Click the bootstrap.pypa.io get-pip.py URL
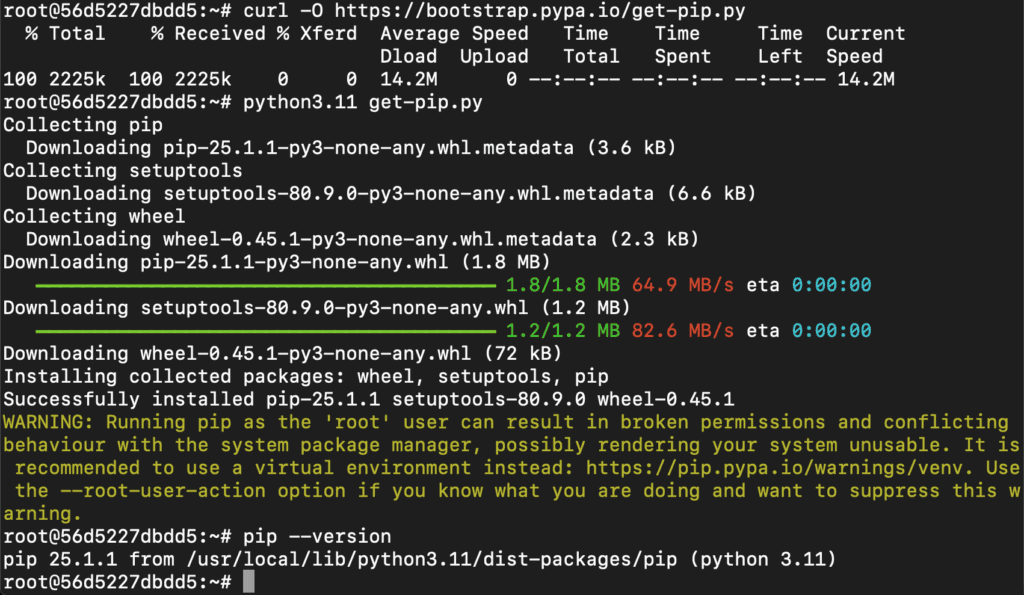This screenshot has width=1024, height=595. (x=539, y=11)
